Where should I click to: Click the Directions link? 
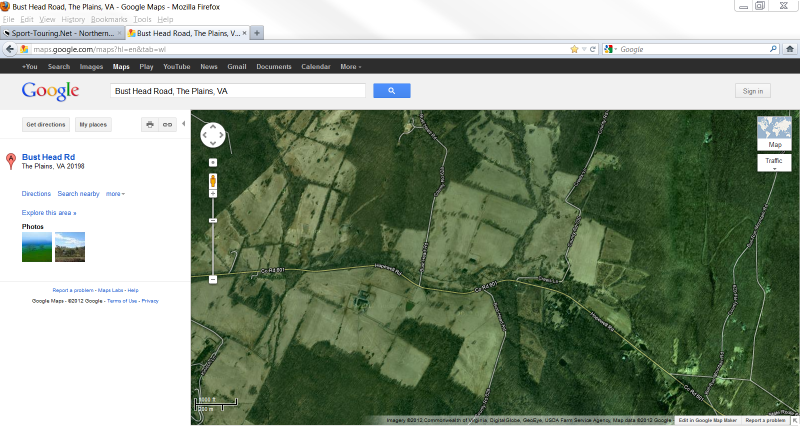pos(36,194)
